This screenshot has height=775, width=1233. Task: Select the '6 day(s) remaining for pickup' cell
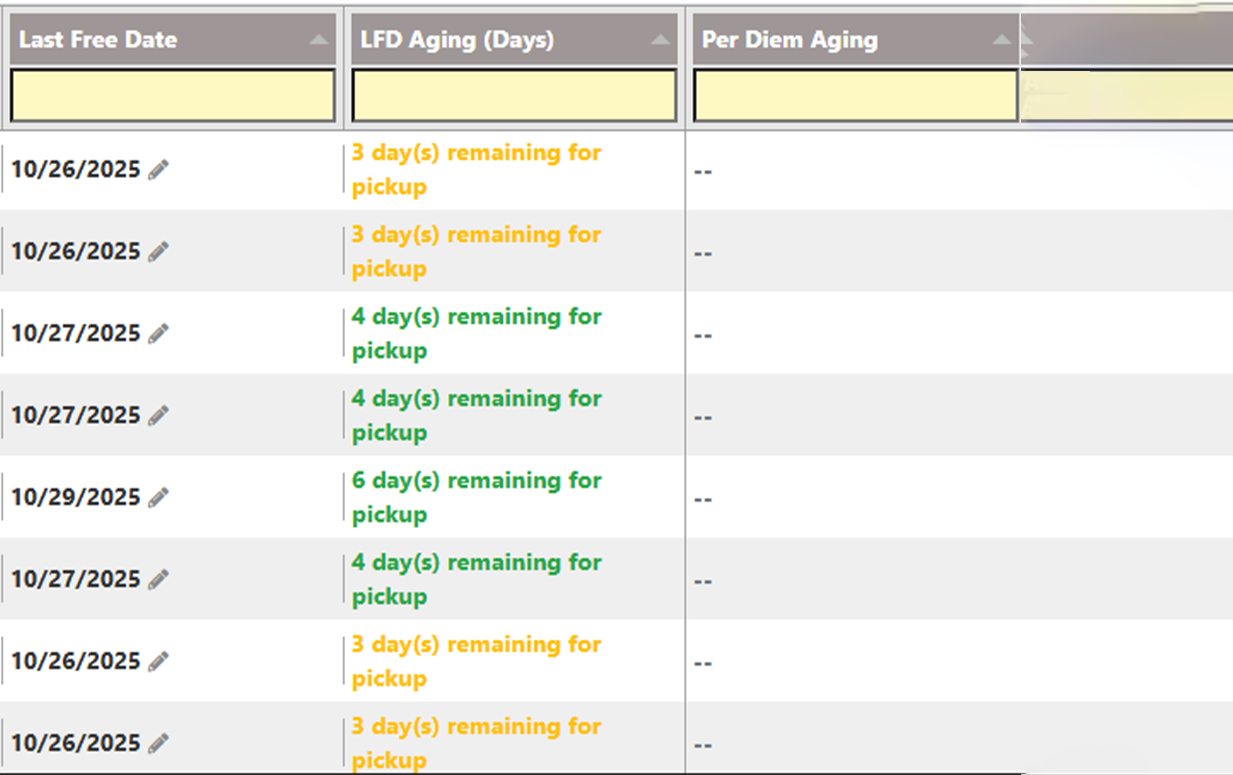pyautogui.click(x=476, y=497)
